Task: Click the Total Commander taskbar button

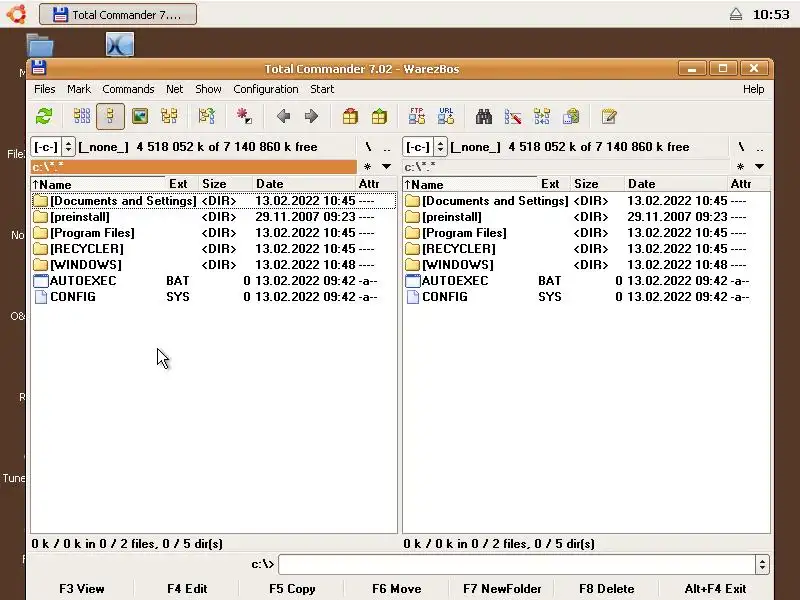Action: [118, 14]
